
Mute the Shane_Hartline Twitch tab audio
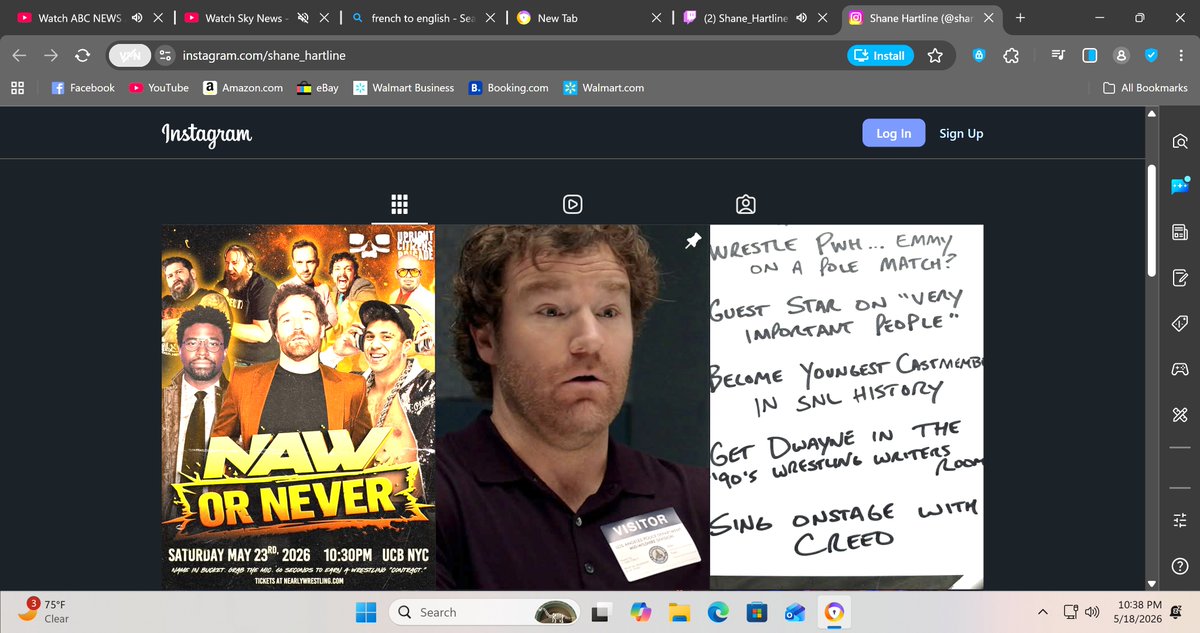pos(802,18)
